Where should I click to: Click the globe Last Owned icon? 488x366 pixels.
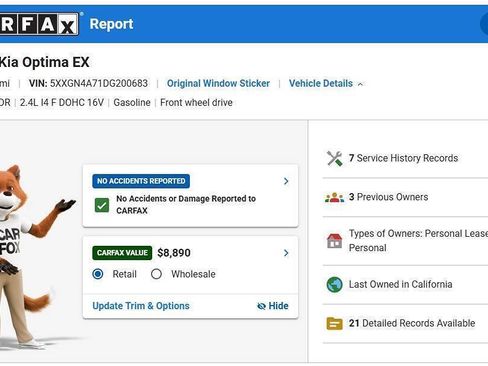coord(334,285)
